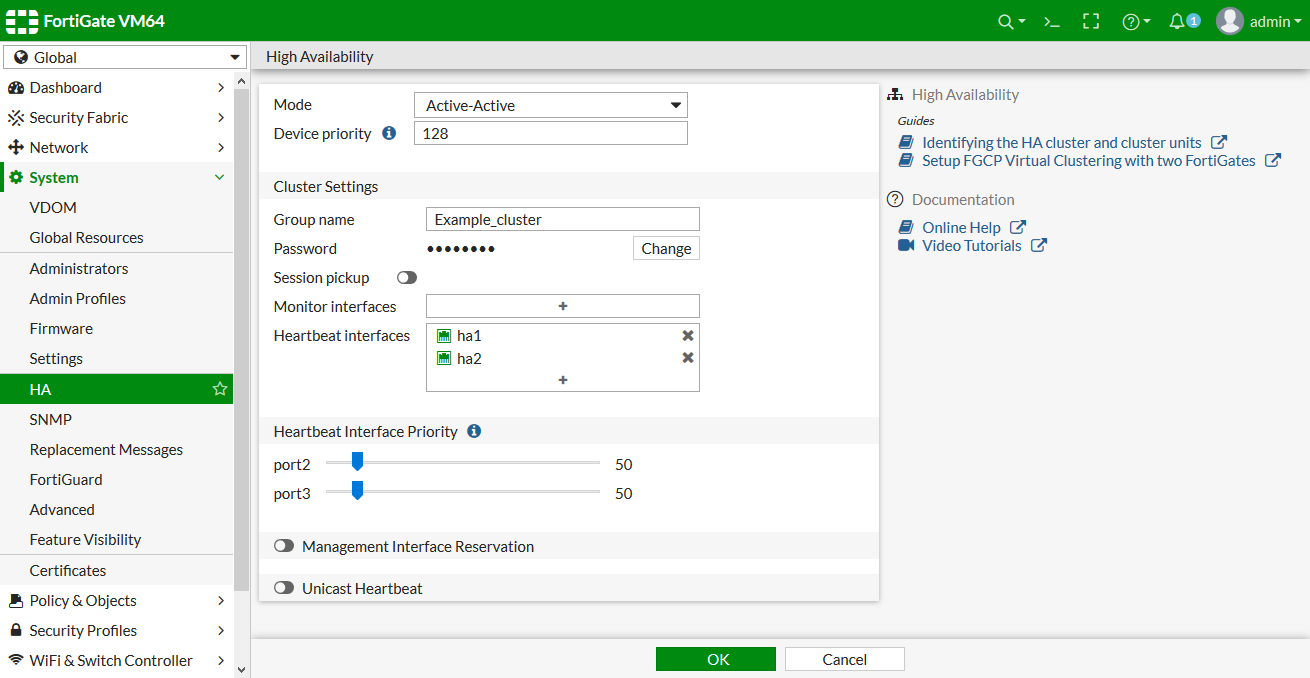Open the CLI console icon
This screenshot has height=678, width=1310.
click(x=1051, y=21)
